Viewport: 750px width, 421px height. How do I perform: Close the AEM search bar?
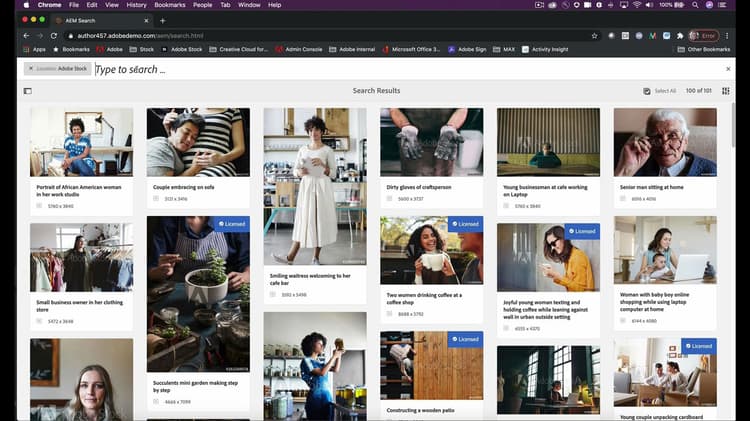pyautogui.click(x=728, y=69)
